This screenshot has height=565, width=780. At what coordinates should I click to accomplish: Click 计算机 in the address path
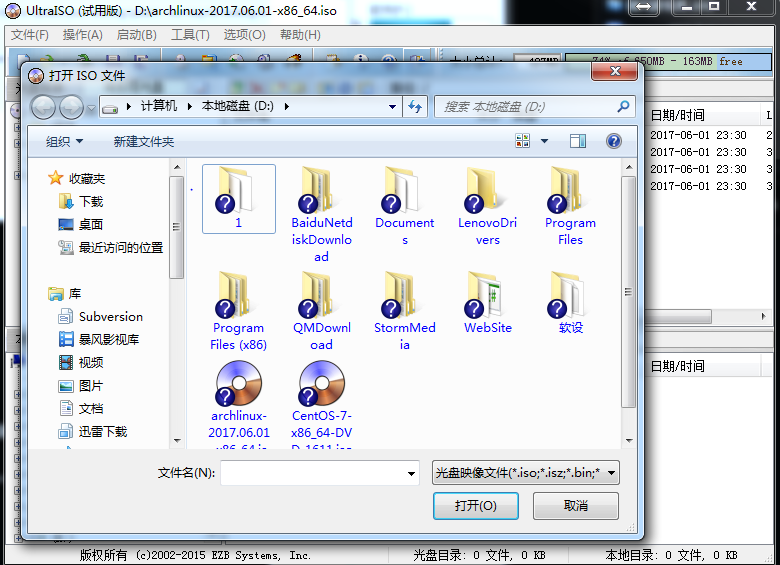click(x=158, y=106)
